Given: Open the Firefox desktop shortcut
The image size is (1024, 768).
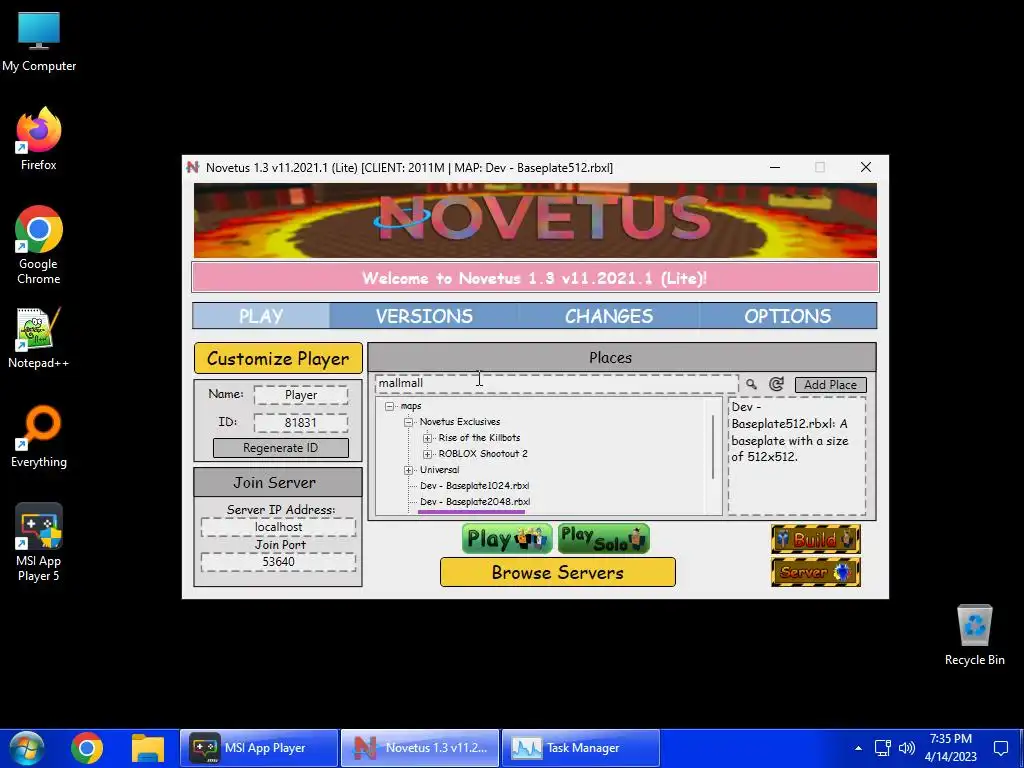Looking at the screenshot, I should pyautogui.click(x=39, y=138).
